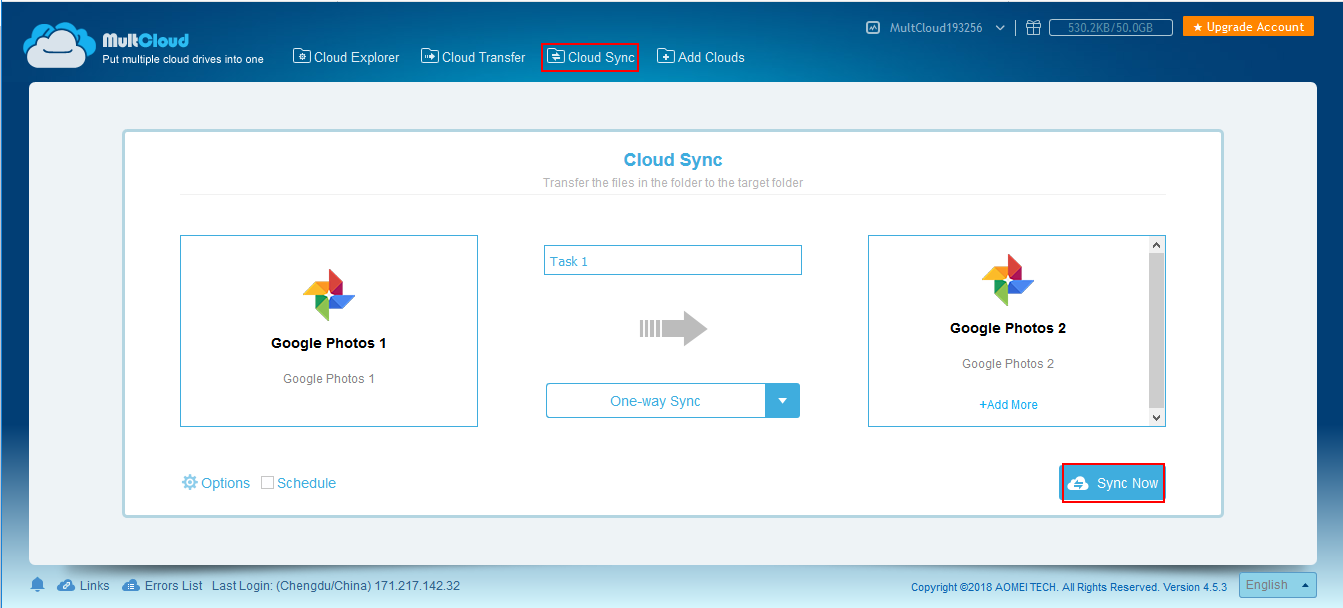Click the MultCloud cloud logo
This screenshot has width=1343, height=608.
[x=59, y=46]
